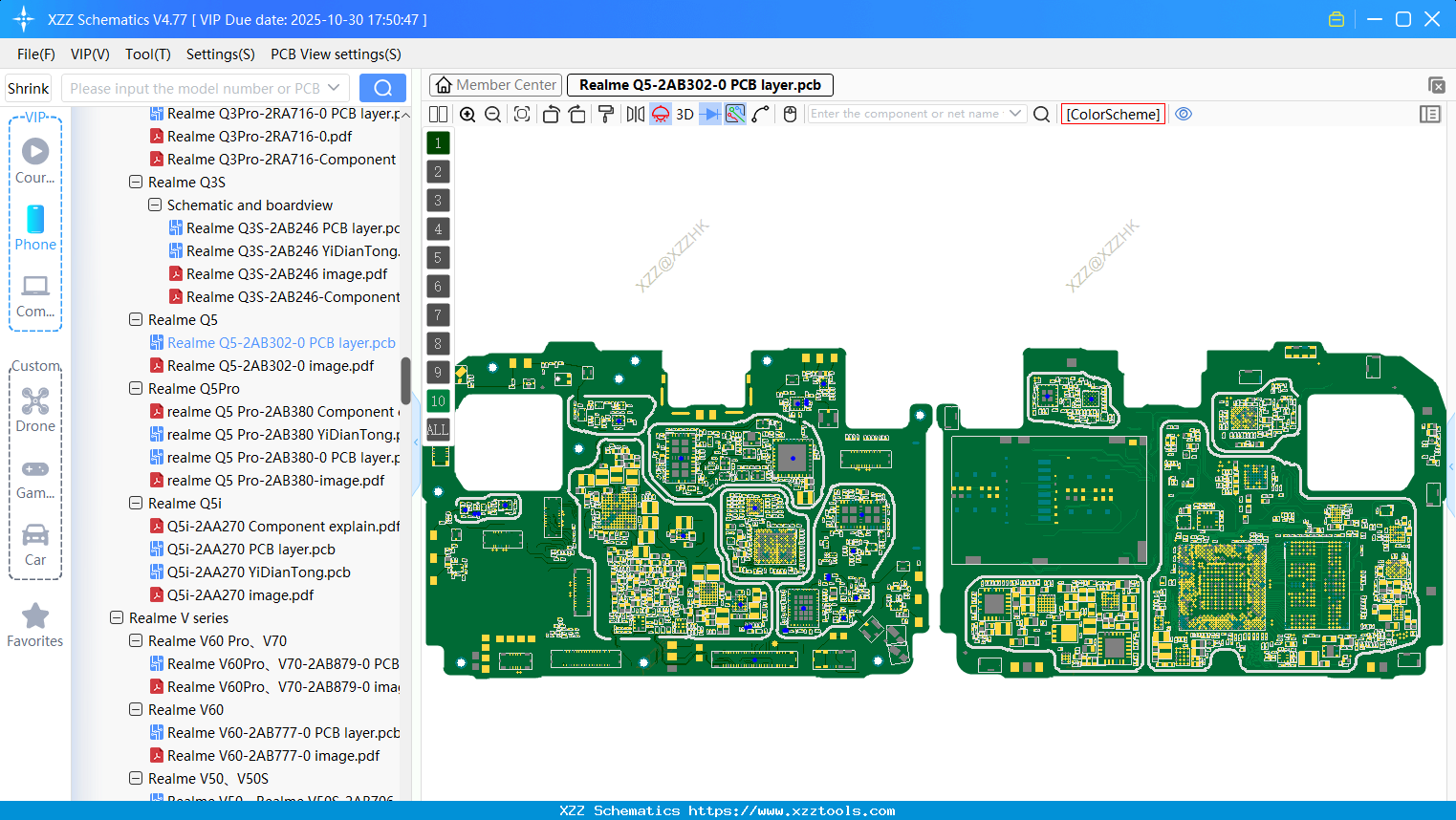Collapse the Realme Q3S tree node

click(x=136, y=182)
